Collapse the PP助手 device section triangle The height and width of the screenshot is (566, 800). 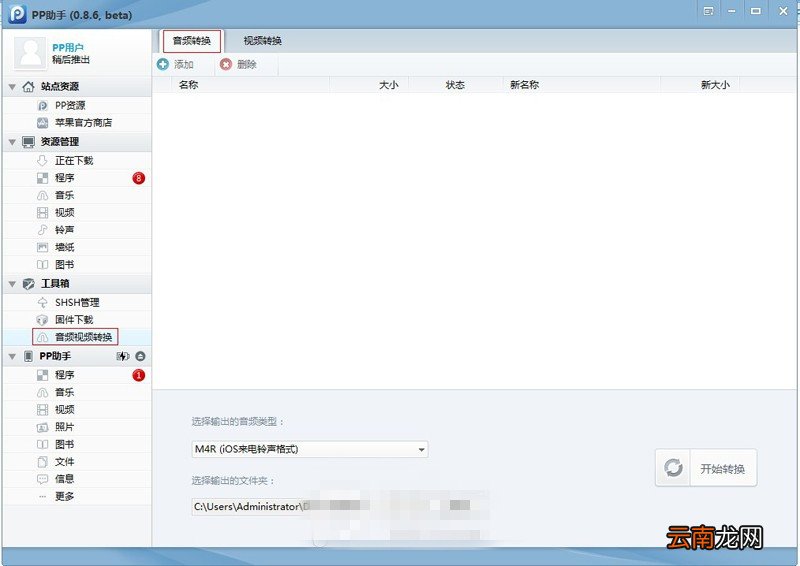click(12, 356)
